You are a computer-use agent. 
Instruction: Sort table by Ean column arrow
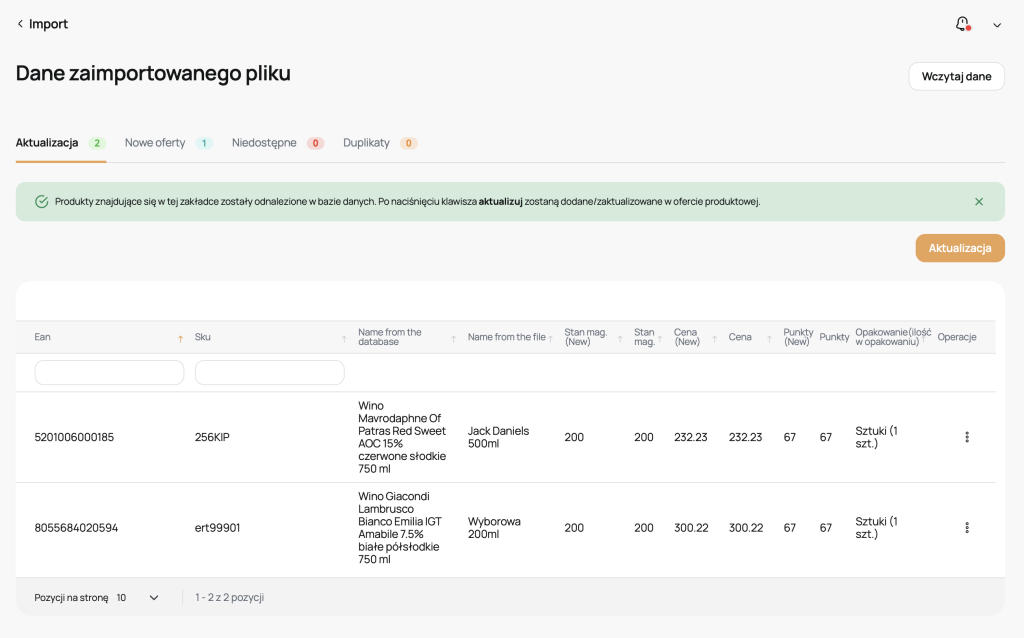pyautogui.click(x=180, y=339)
